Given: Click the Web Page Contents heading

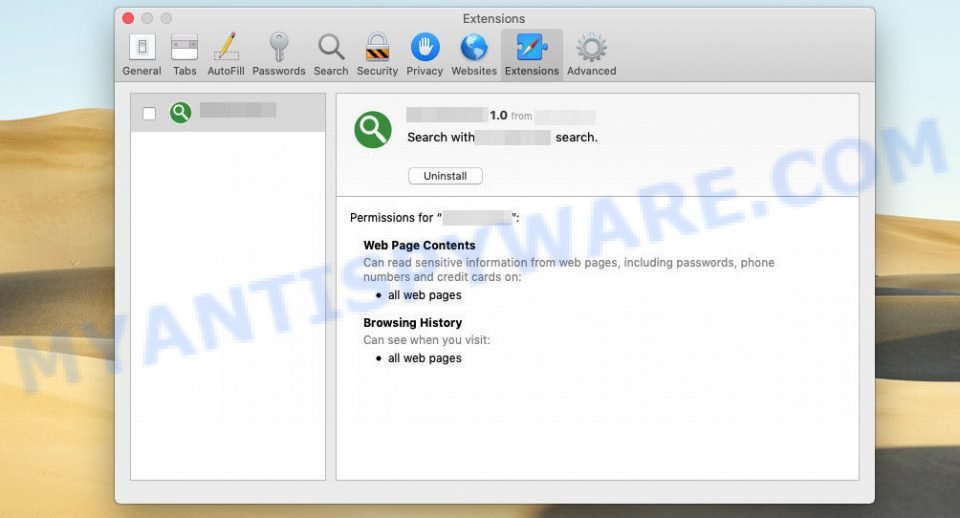Looking at the screenshot, I should point(419,245).
